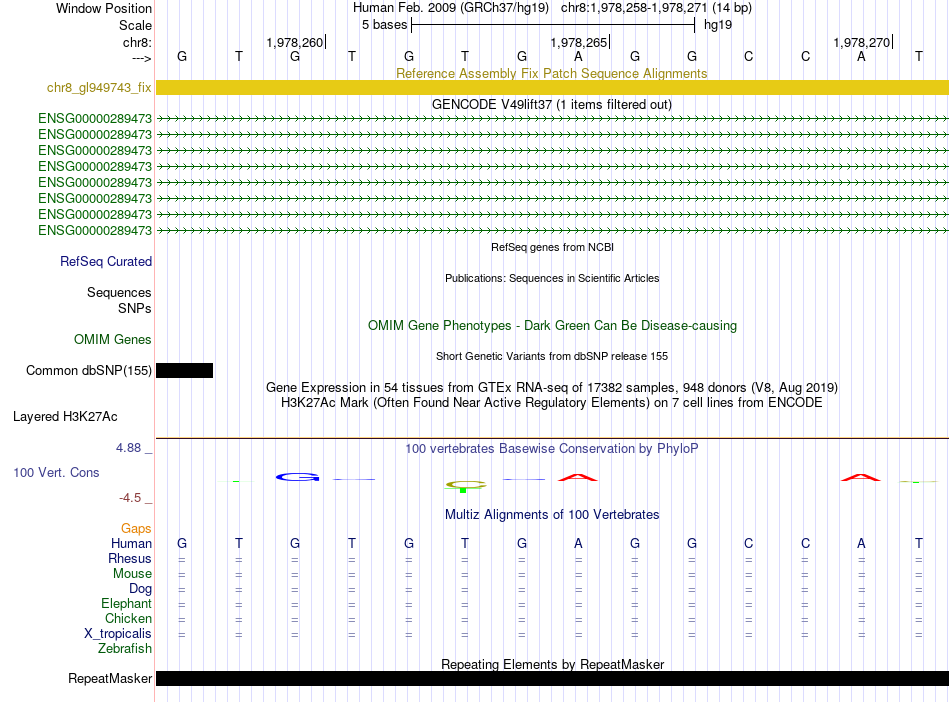The image size is (950, 702).
Task: Click the ---> sequence direction arrow
Action: pos(142,58)
